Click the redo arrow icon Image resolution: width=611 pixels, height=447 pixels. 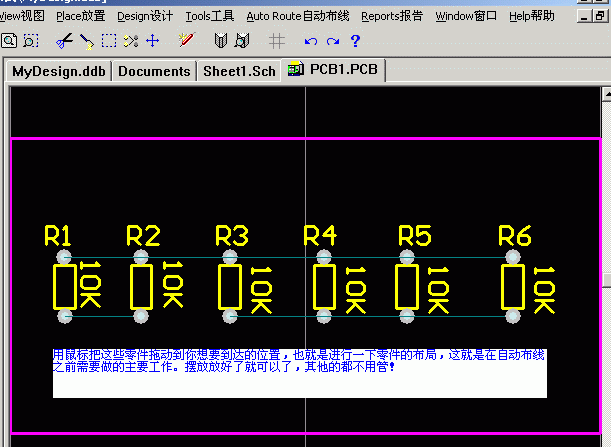point(332,41)
